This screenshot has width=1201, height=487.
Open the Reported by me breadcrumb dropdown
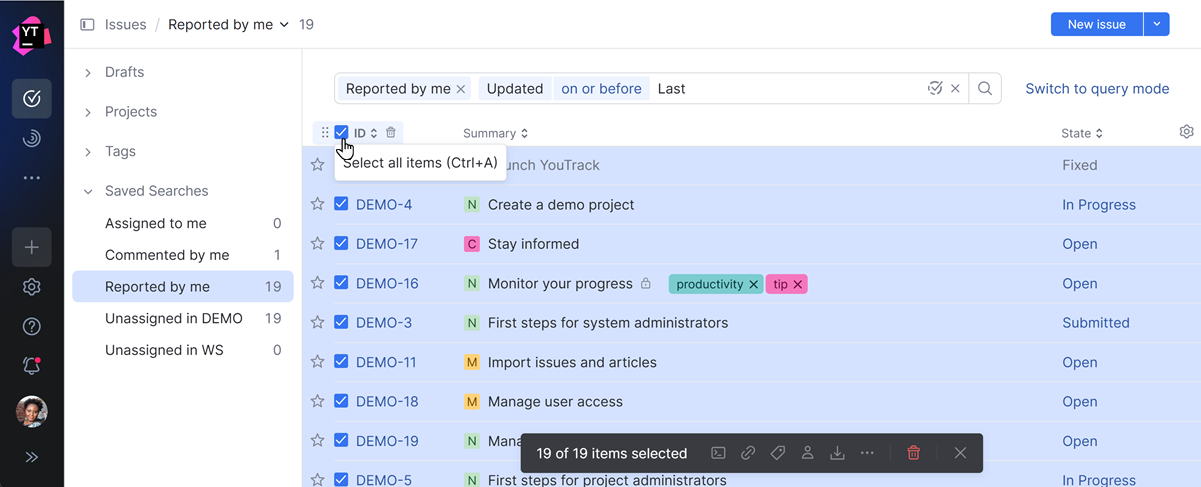pyautogui.click(x=229, y=24)
